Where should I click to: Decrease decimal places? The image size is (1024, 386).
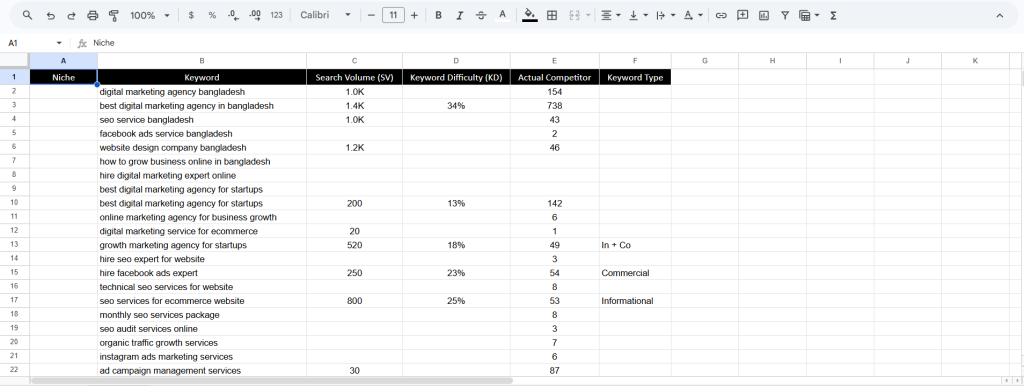coord(234,15)
